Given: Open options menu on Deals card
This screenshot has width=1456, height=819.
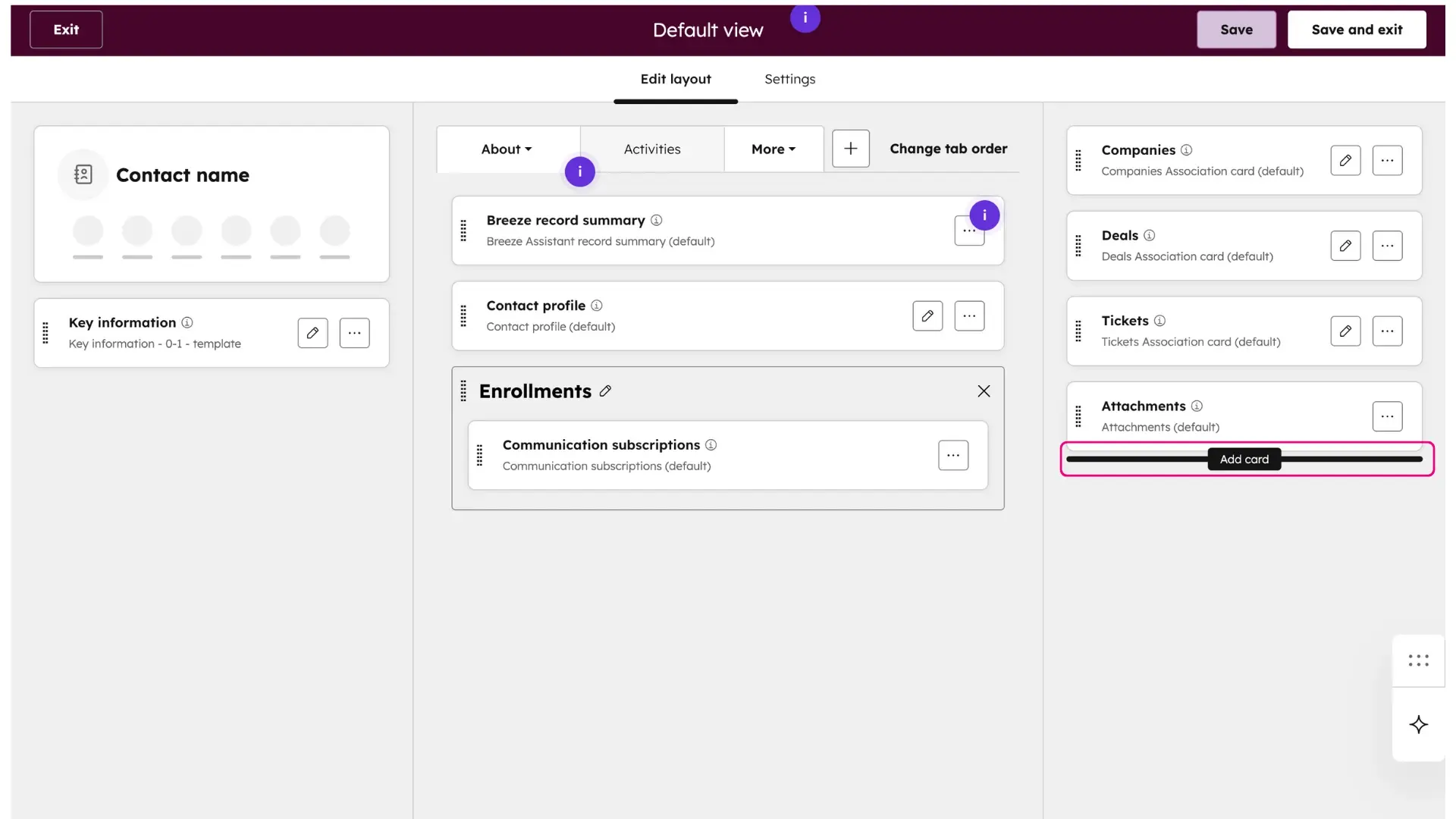Looking at the screenshot, I should click(x=1388, y=246).
